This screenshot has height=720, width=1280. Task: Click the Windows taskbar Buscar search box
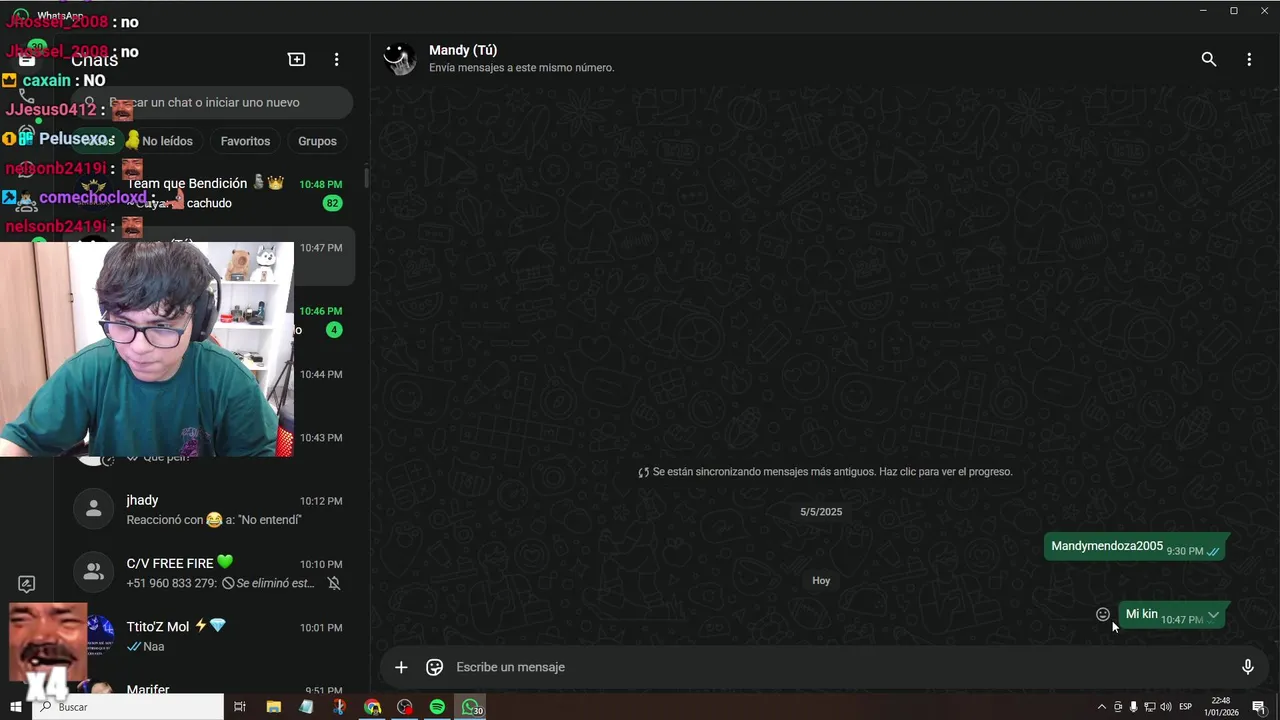(x=128, y=707)
